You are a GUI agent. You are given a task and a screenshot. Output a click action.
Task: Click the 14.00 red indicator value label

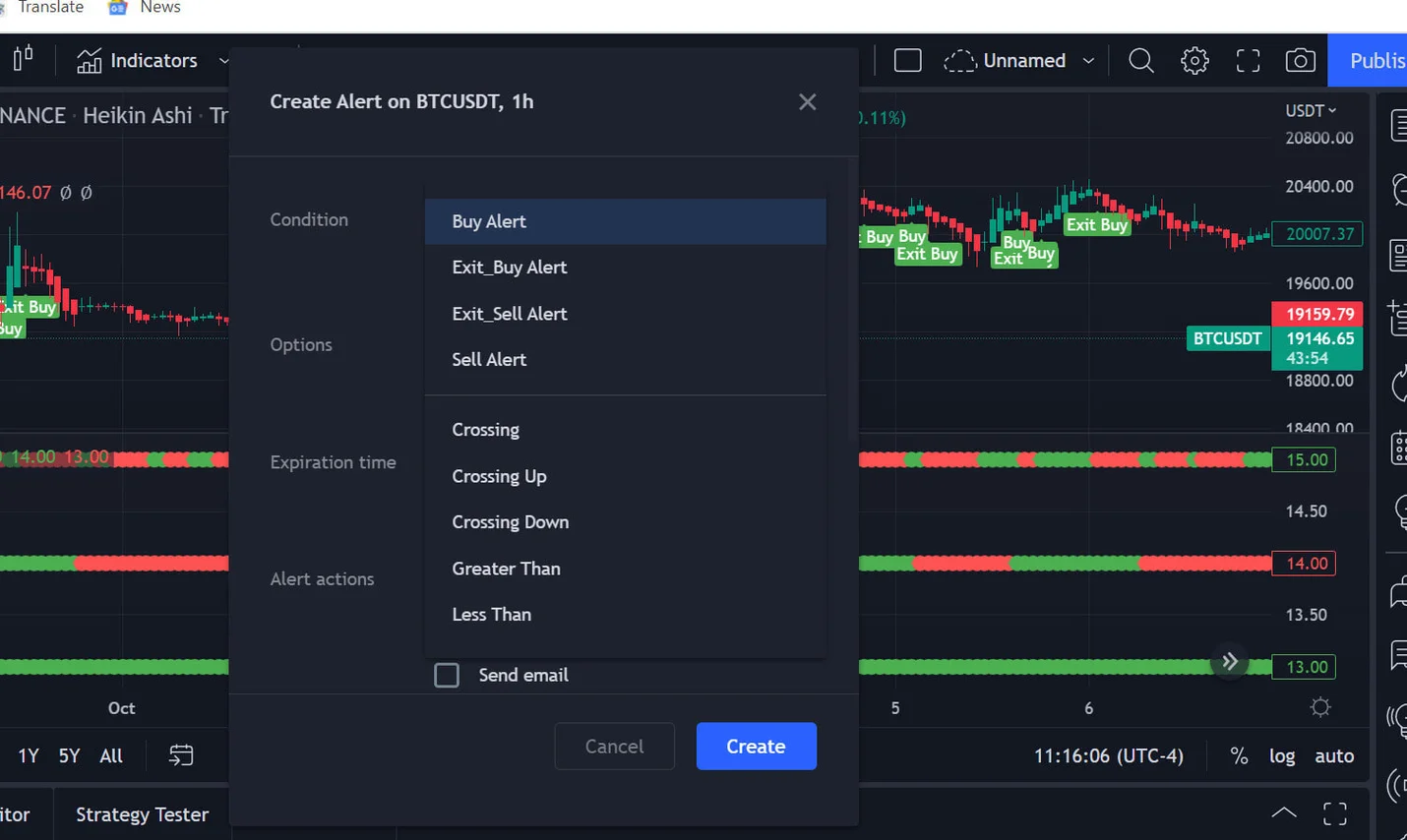[x=1304, y=564]
